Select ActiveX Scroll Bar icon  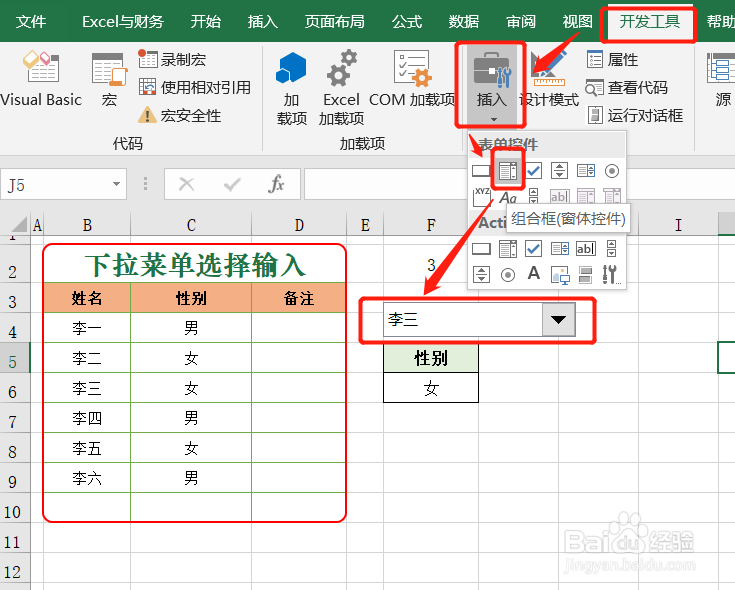tap(612, 248)
